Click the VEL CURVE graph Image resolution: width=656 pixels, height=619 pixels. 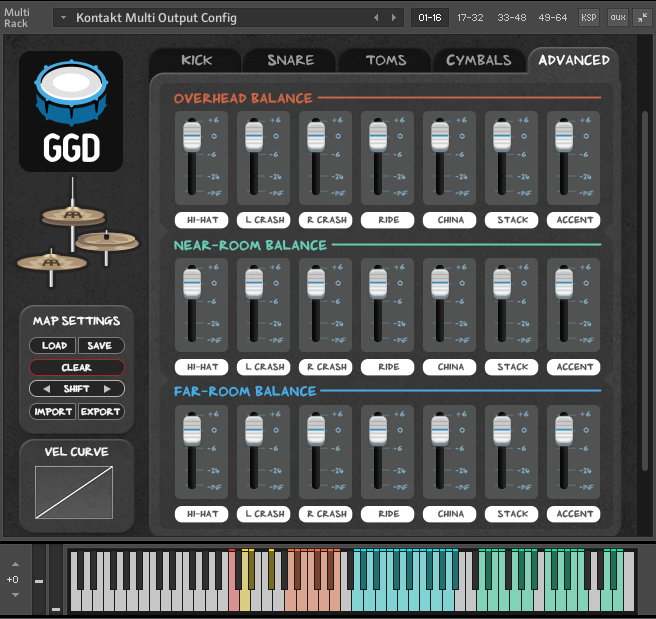(x=74, y=492)
